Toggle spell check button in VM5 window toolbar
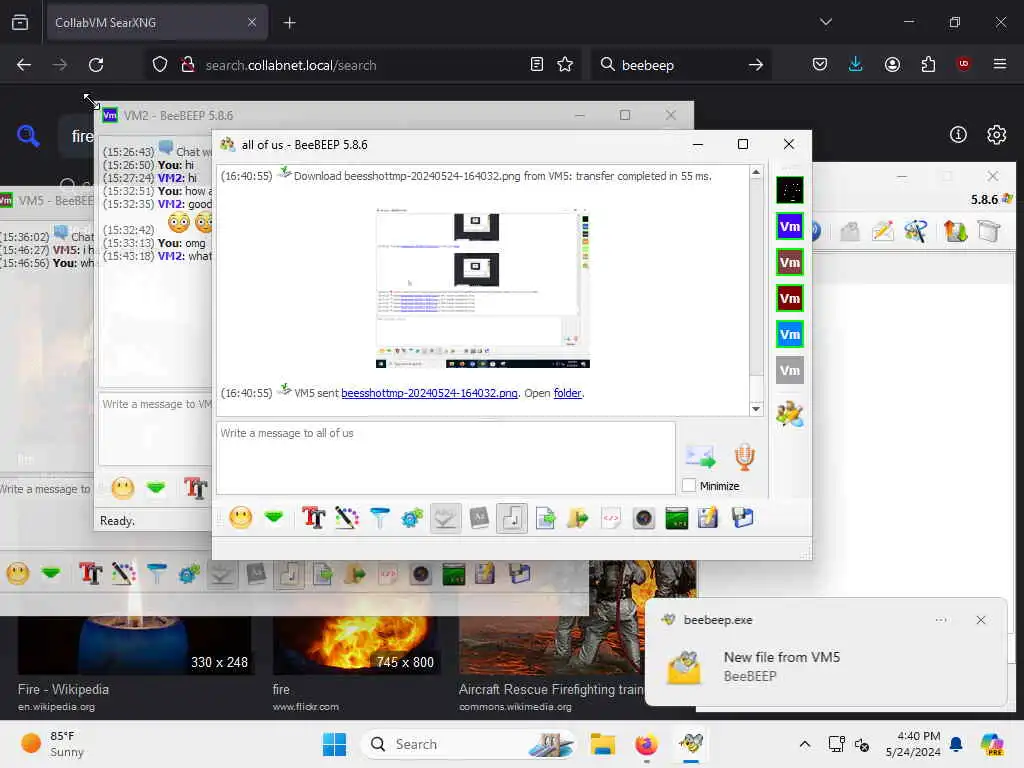The width and height of the screenshot is (1024, 768). click(223, 574)
